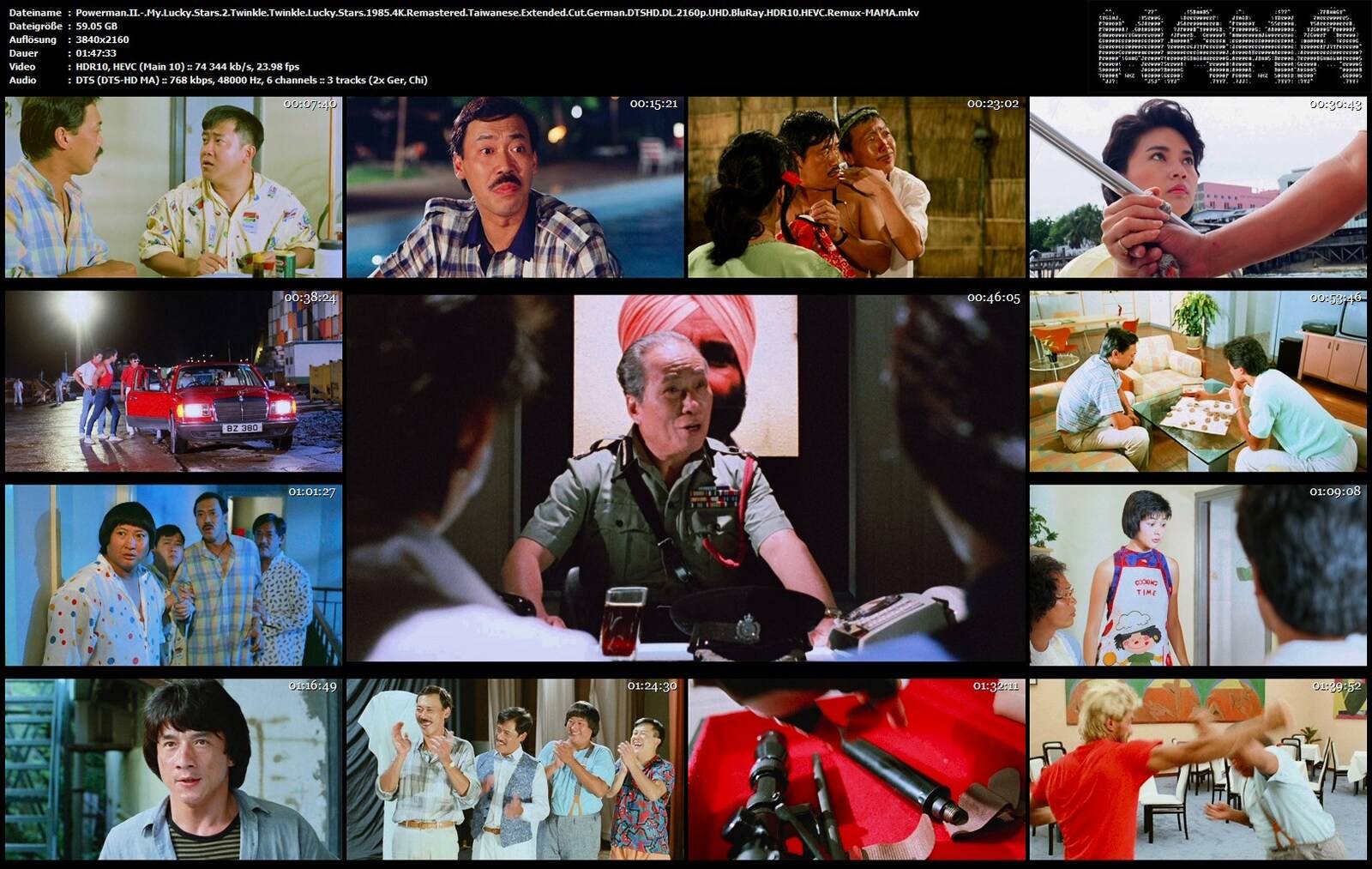The width and height of the screenshot is (1372, 869).
Task: Open the thumbnail of men playing a board game
Action: (1198, 381)
